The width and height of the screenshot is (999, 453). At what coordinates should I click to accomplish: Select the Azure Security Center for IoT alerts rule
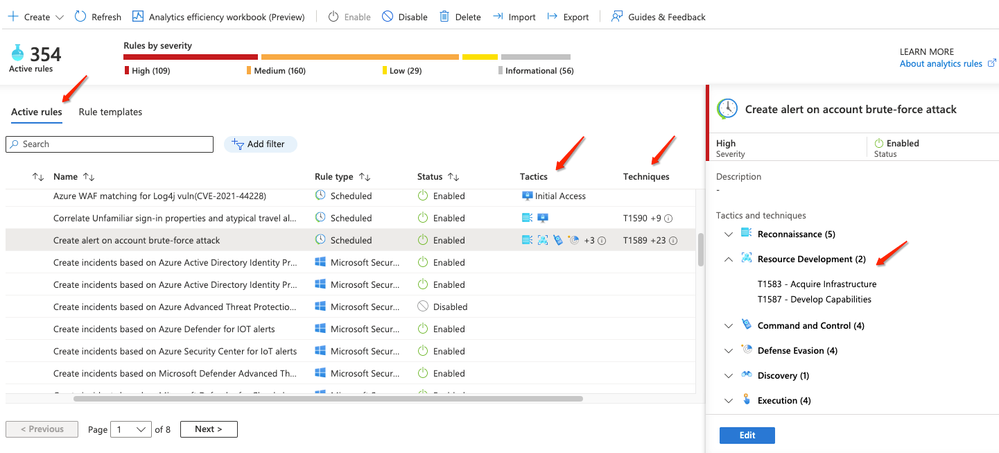(175, 351)
